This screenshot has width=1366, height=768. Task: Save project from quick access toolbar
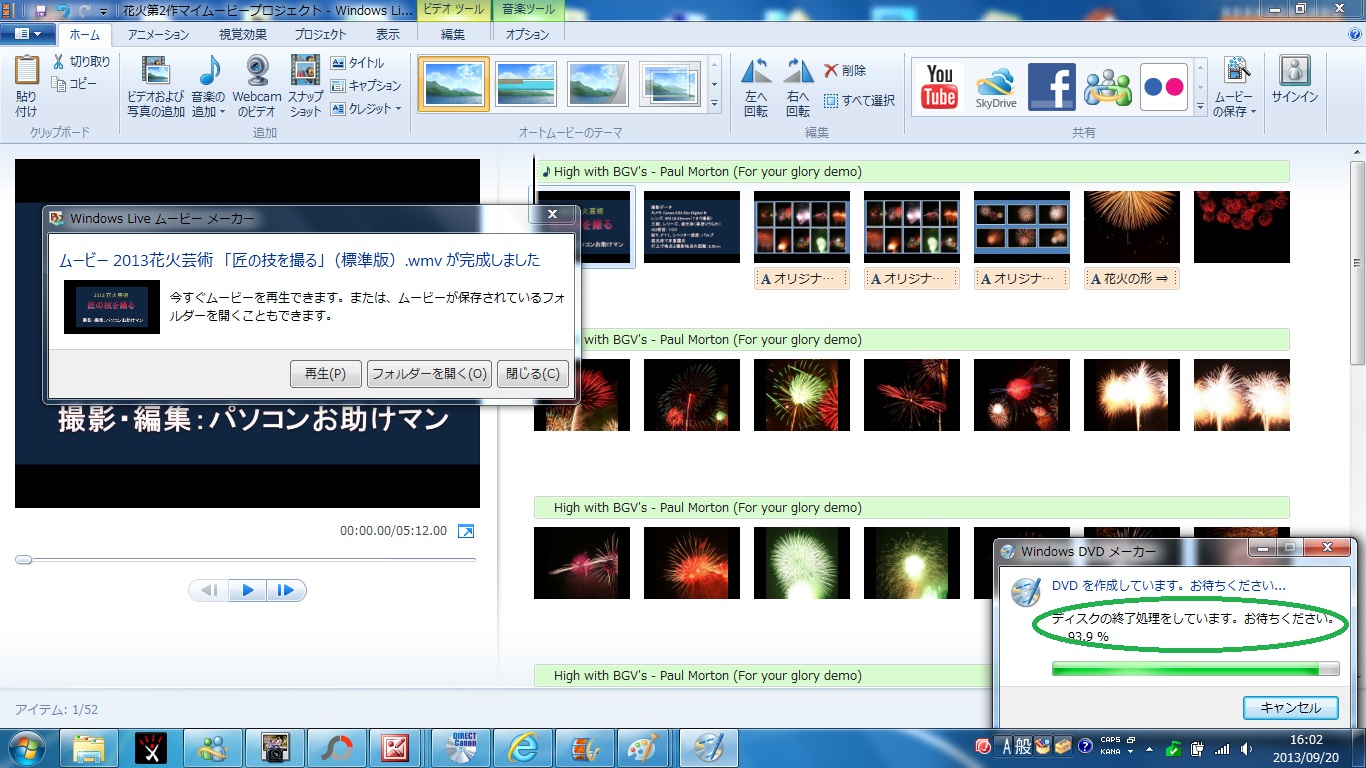point(41,10)
